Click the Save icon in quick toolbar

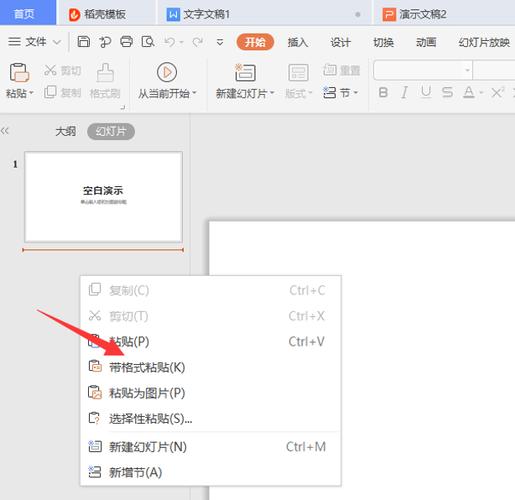pyautogui.click(x=83, y=42)
